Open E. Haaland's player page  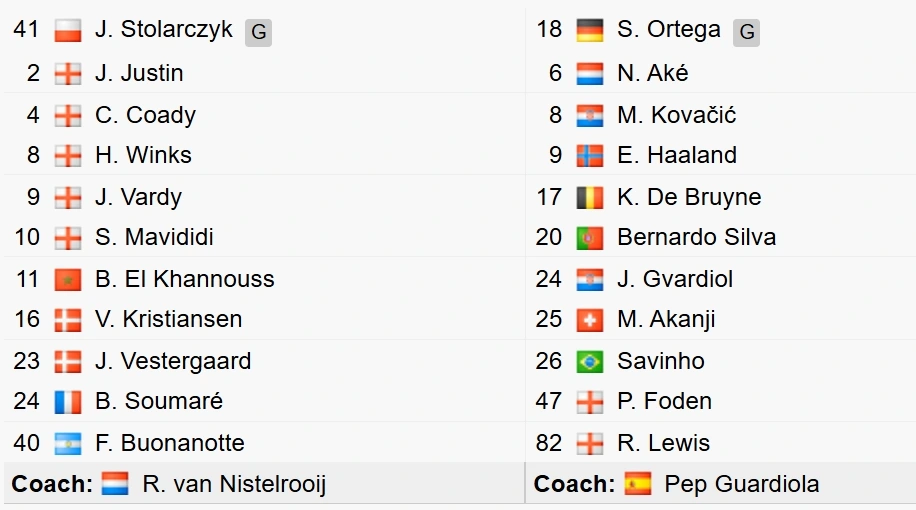tap(676, 155)
